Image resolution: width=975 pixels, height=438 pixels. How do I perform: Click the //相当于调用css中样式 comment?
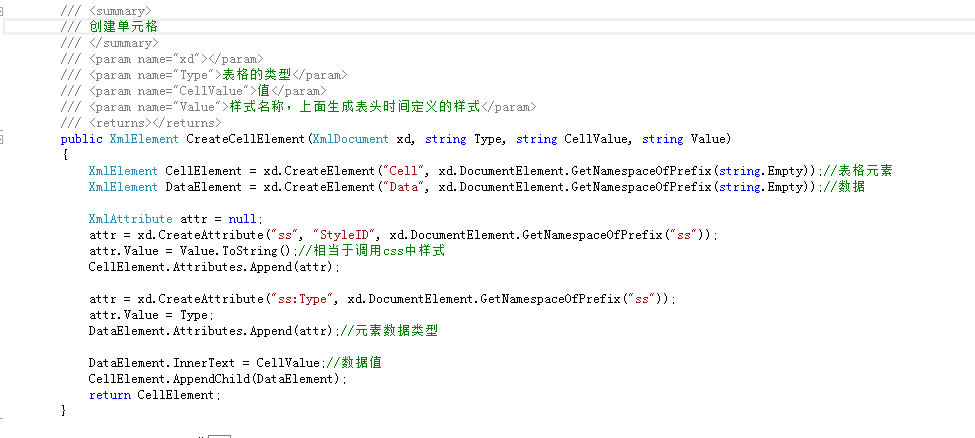tap(371, 251)
